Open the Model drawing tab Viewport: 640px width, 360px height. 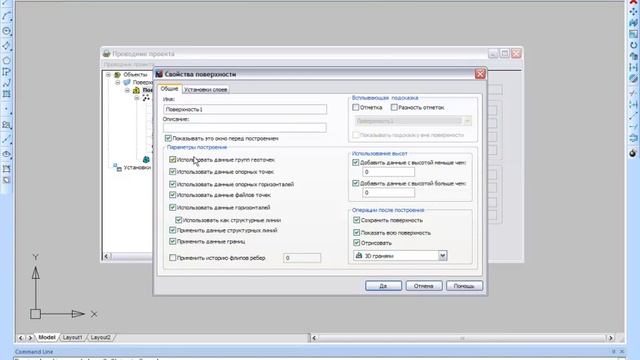(47, 338)
